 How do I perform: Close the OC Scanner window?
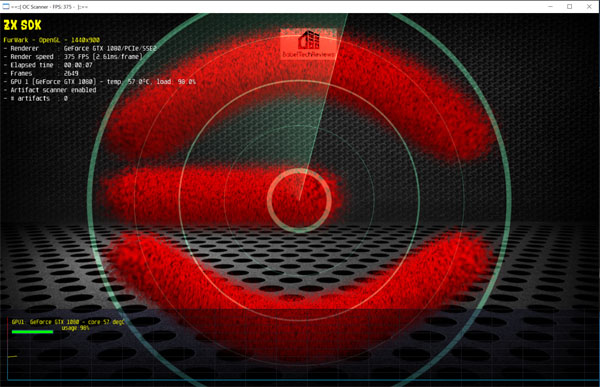click(589, 7)
